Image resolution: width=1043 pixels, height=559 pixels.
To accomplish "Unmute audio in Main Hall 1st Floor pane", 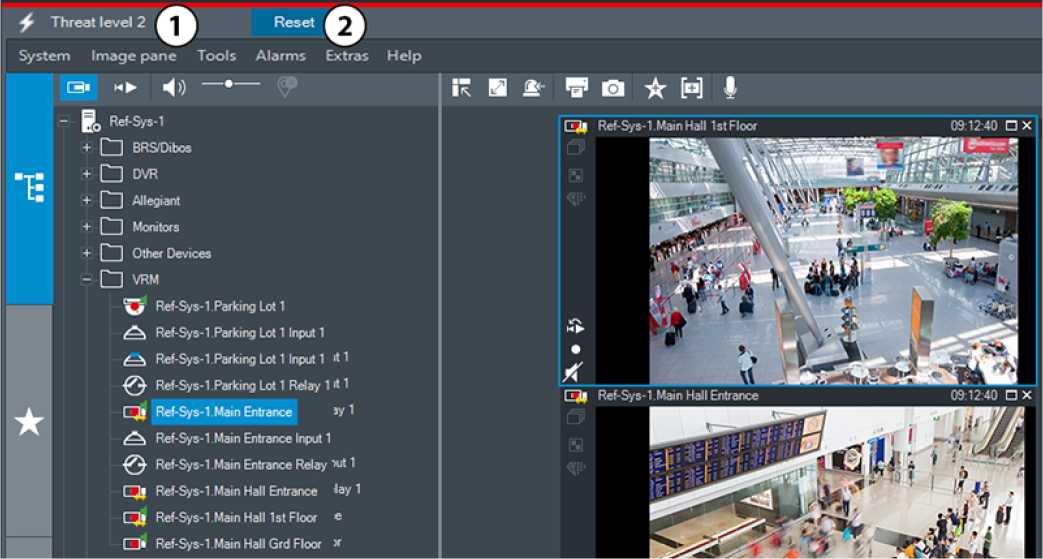I will click(575, 372).
